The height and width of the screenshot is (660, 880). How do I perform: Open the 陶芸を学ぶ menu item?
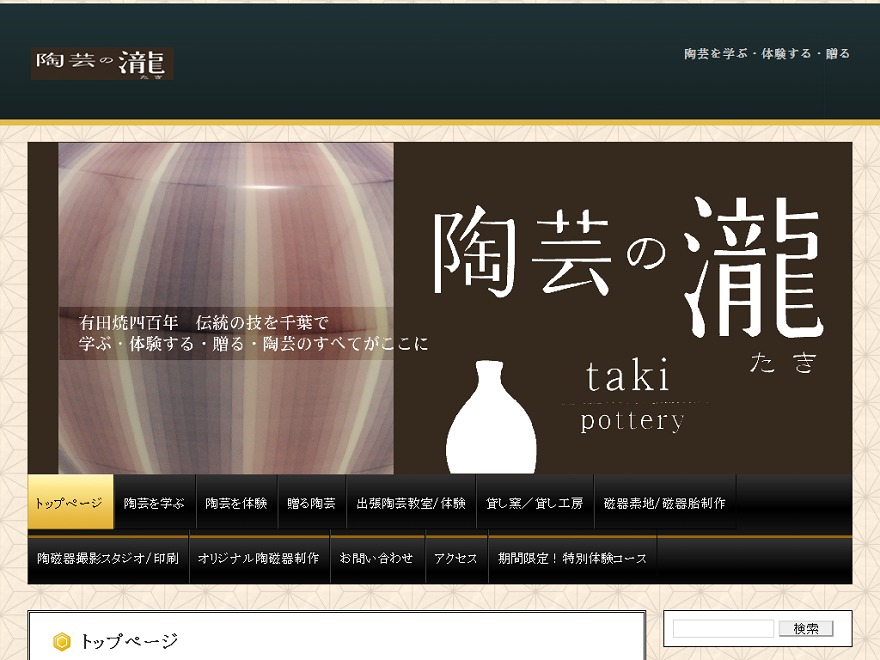coord(154,502)
